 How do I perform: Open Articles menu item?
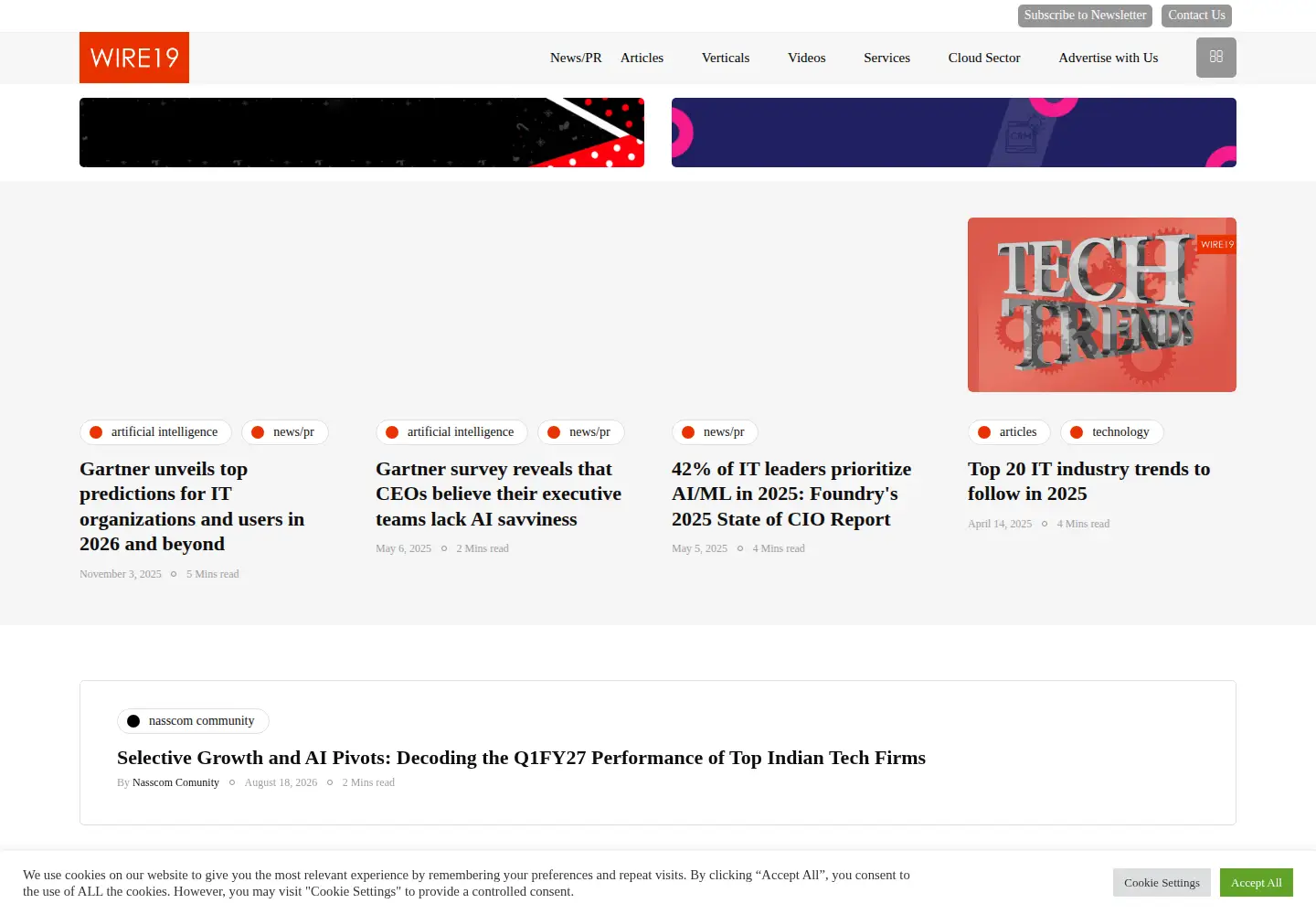pos(642,58)
